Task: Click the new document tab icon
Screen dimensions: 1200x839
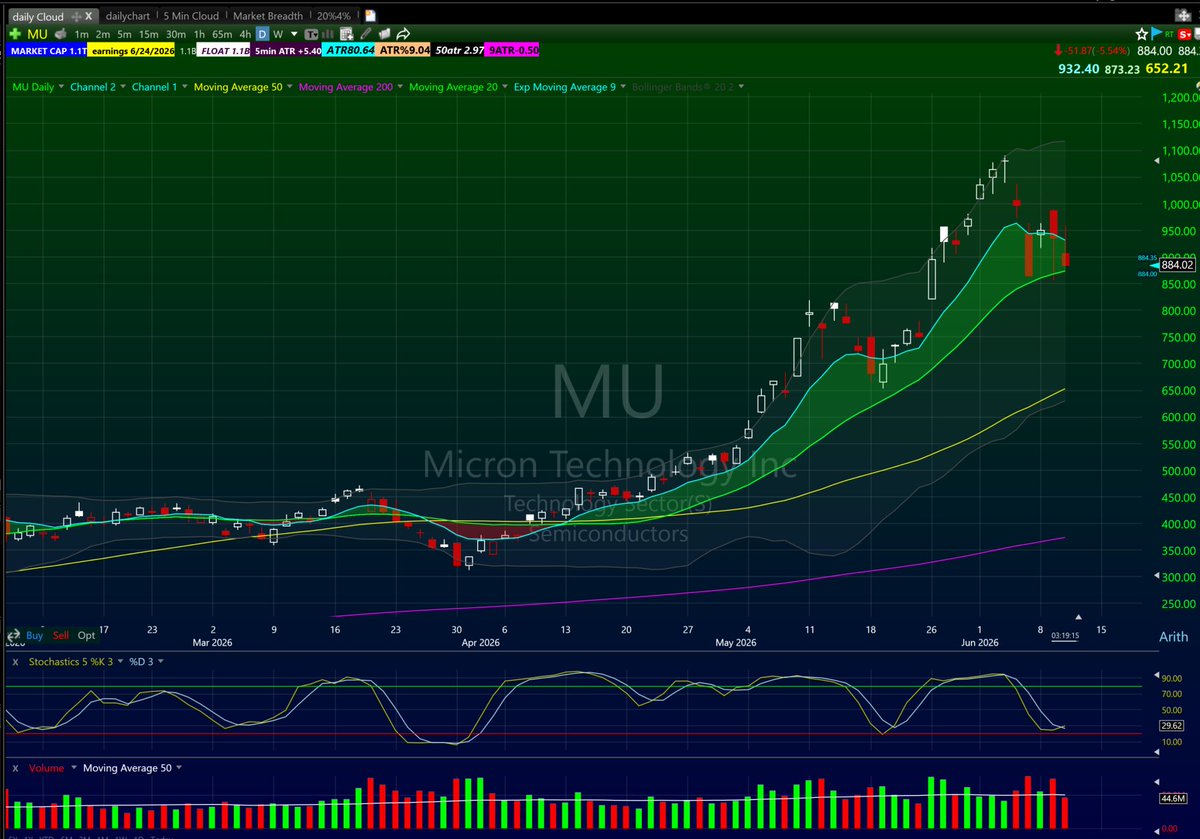Action: (370, 15)
